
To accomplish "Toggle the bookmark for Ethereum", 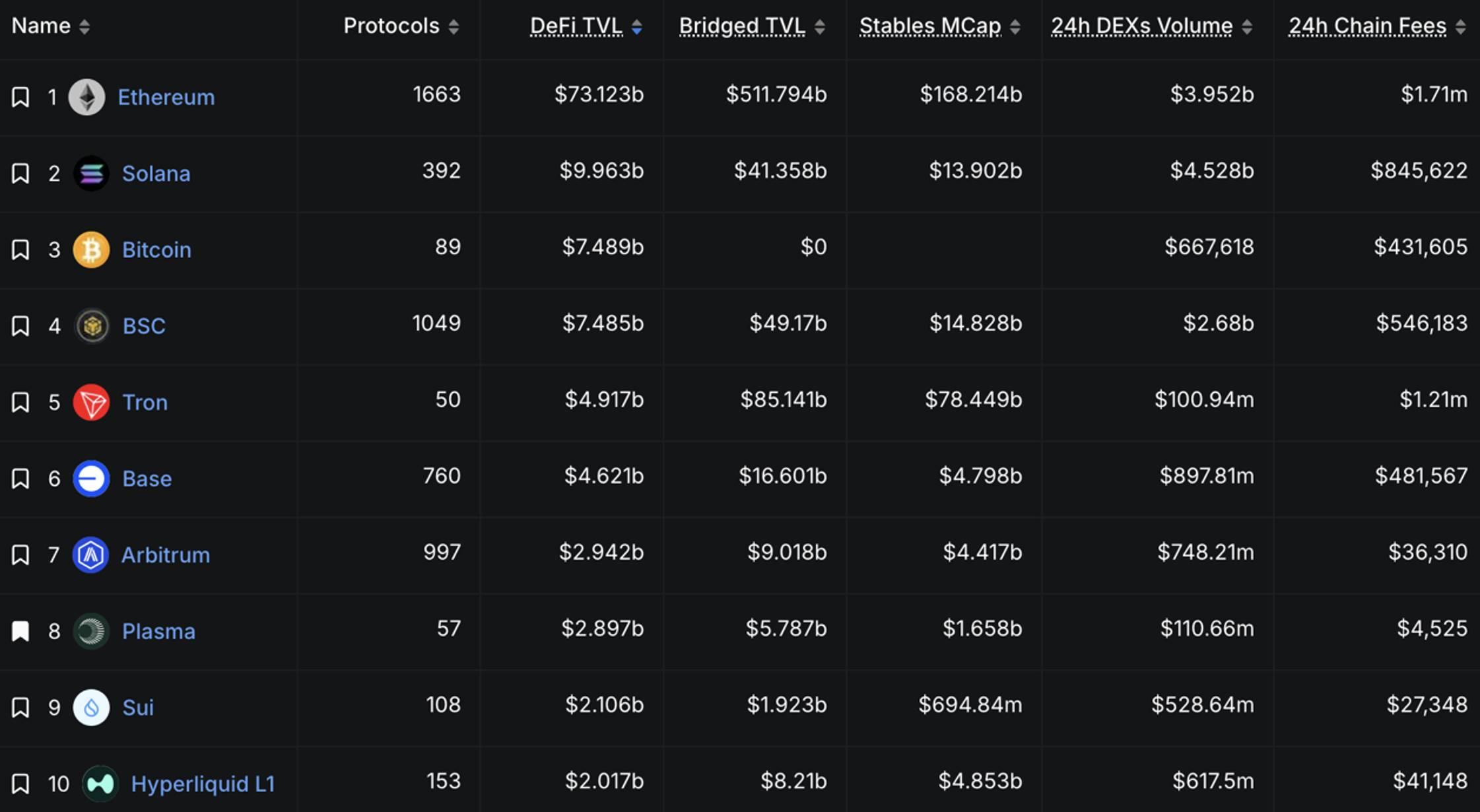I will pos(20,98).
